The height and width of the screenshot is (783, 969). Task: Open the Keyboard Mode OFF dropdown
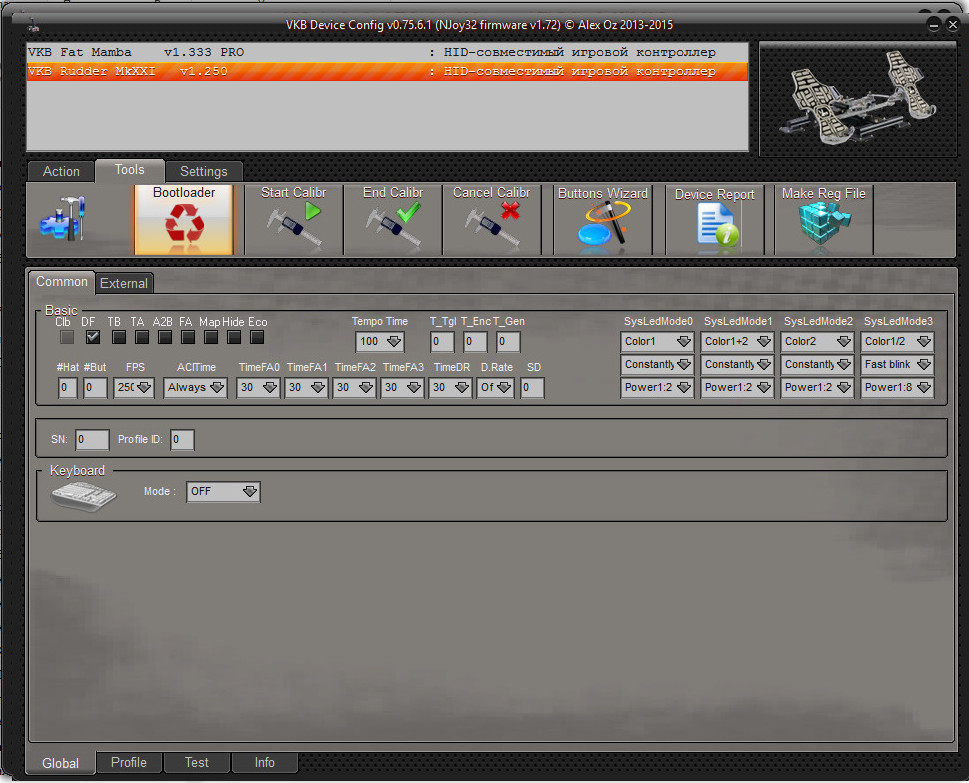[223, 491]
